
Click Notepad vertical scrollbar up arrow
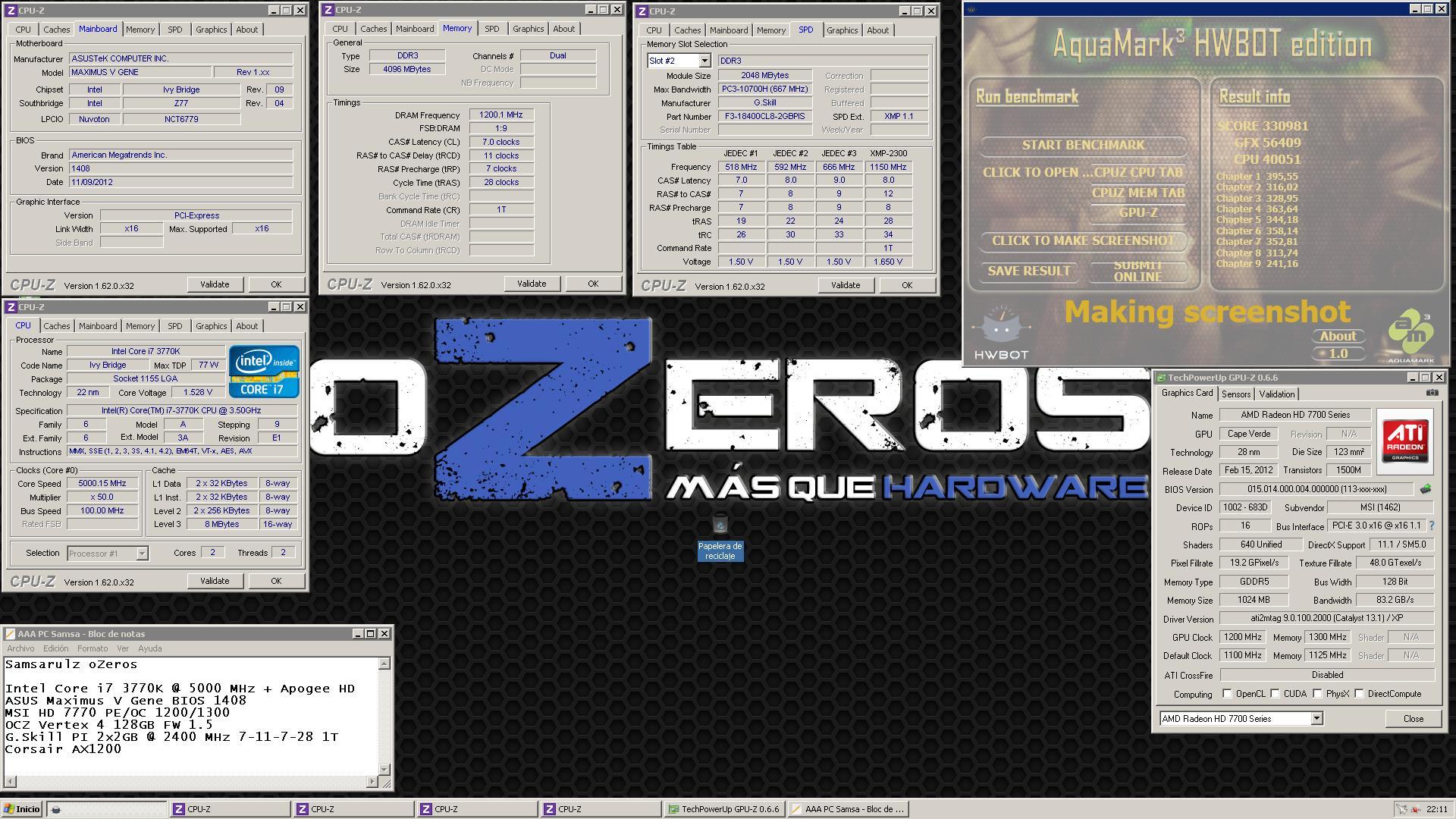[x=384, y=664]
